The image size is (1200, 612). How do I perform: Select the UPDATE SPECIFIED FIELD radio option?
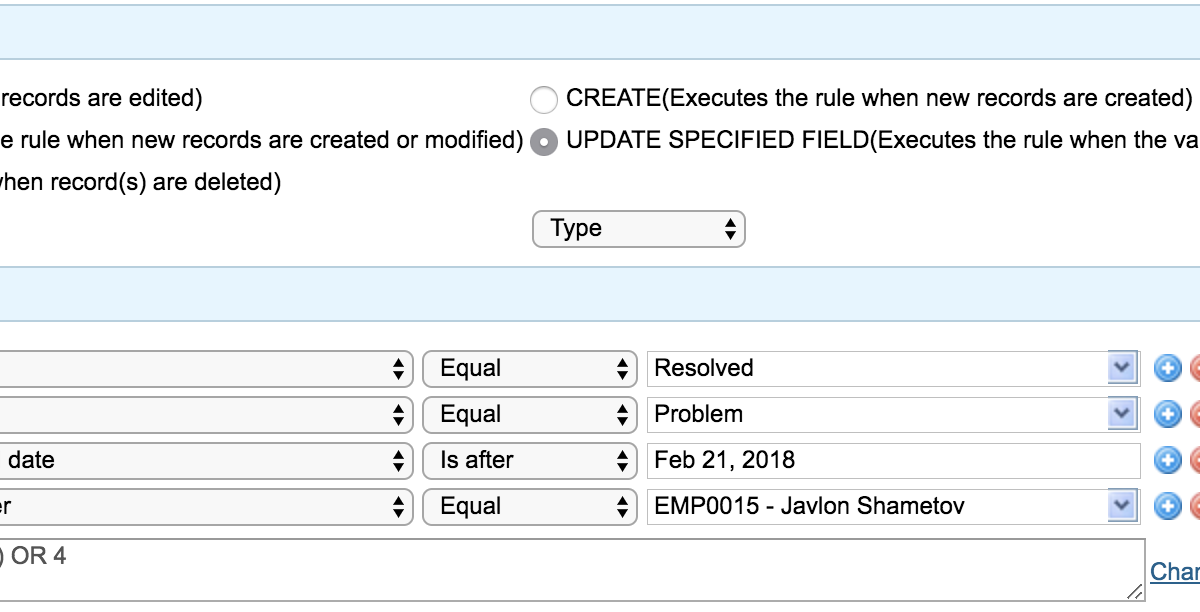coord(544,142)
